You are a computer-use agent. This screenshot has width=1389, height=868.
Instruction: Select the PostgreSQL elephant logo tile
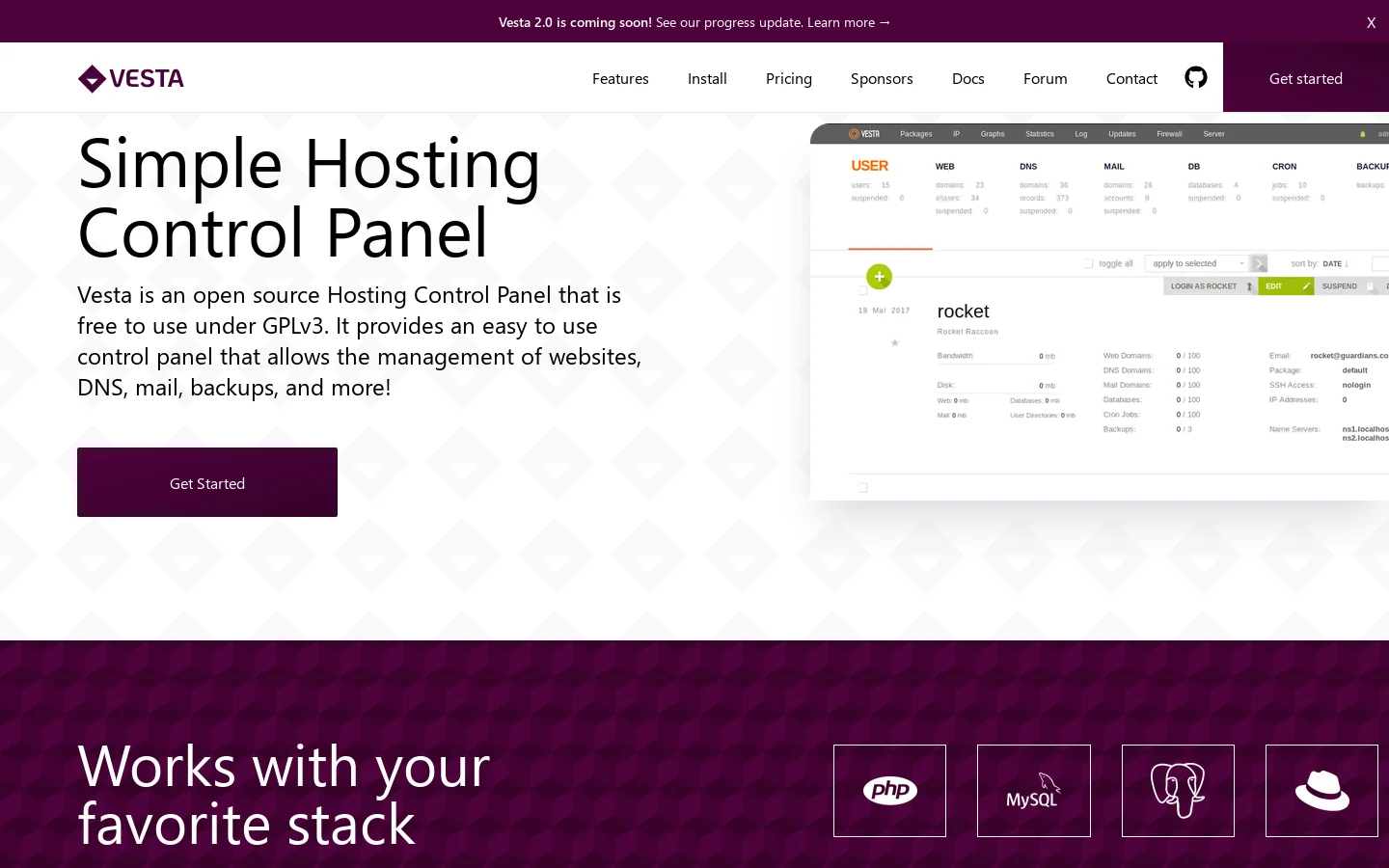click(x=1178, y=791)
